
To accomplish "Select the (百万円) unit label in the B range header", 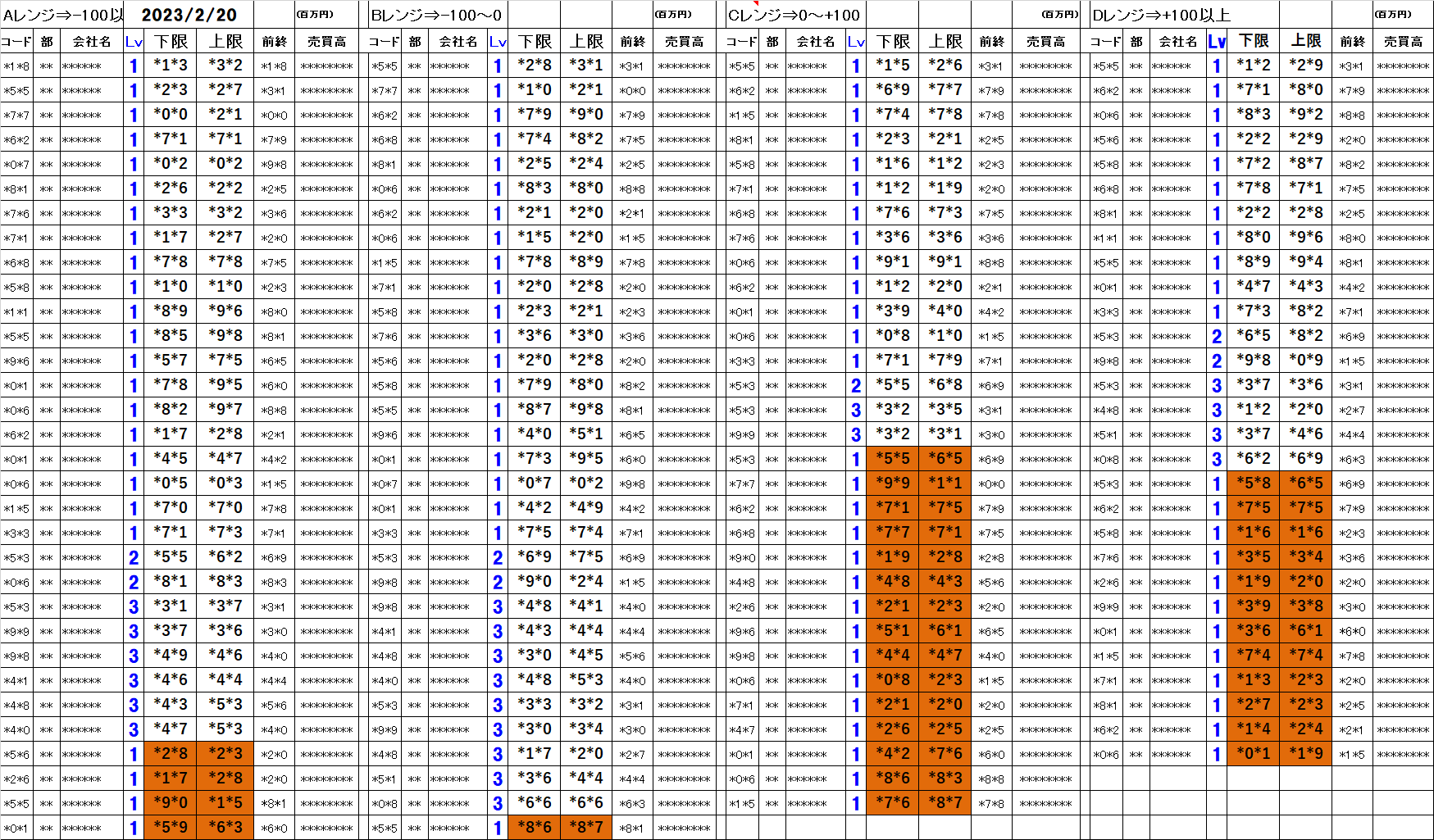I will 673,14.
